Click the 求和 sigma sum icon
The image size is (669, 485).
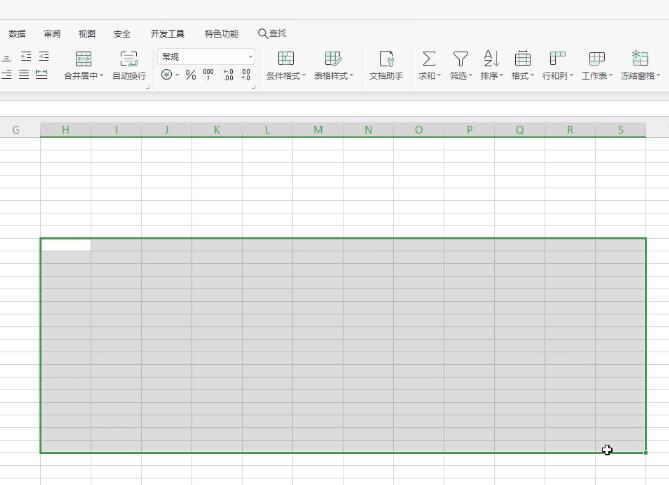pyautogui.click(x=429, y=58)
